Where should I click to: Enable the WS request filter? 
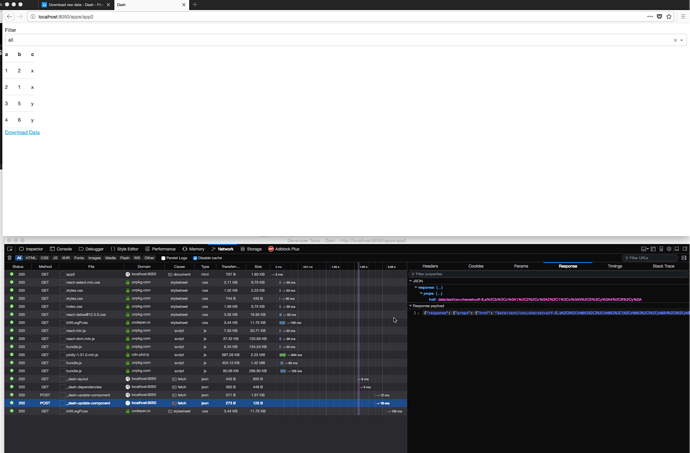(x=137, y=258)
